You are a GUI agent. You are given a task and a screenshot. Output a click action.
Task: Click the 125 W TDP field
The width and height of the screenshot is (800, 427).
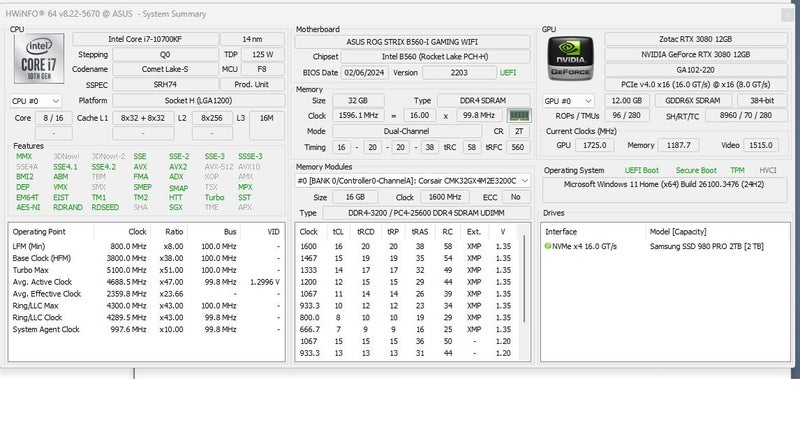pos(263,55)
